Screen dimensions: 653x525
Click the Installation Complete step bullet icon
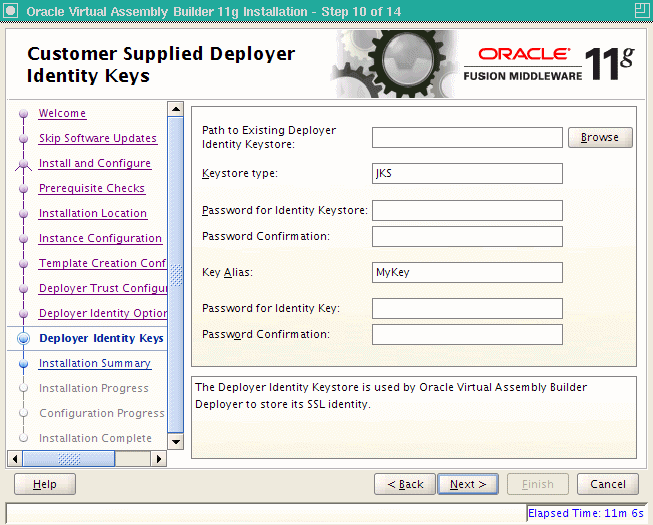point(24,438)
